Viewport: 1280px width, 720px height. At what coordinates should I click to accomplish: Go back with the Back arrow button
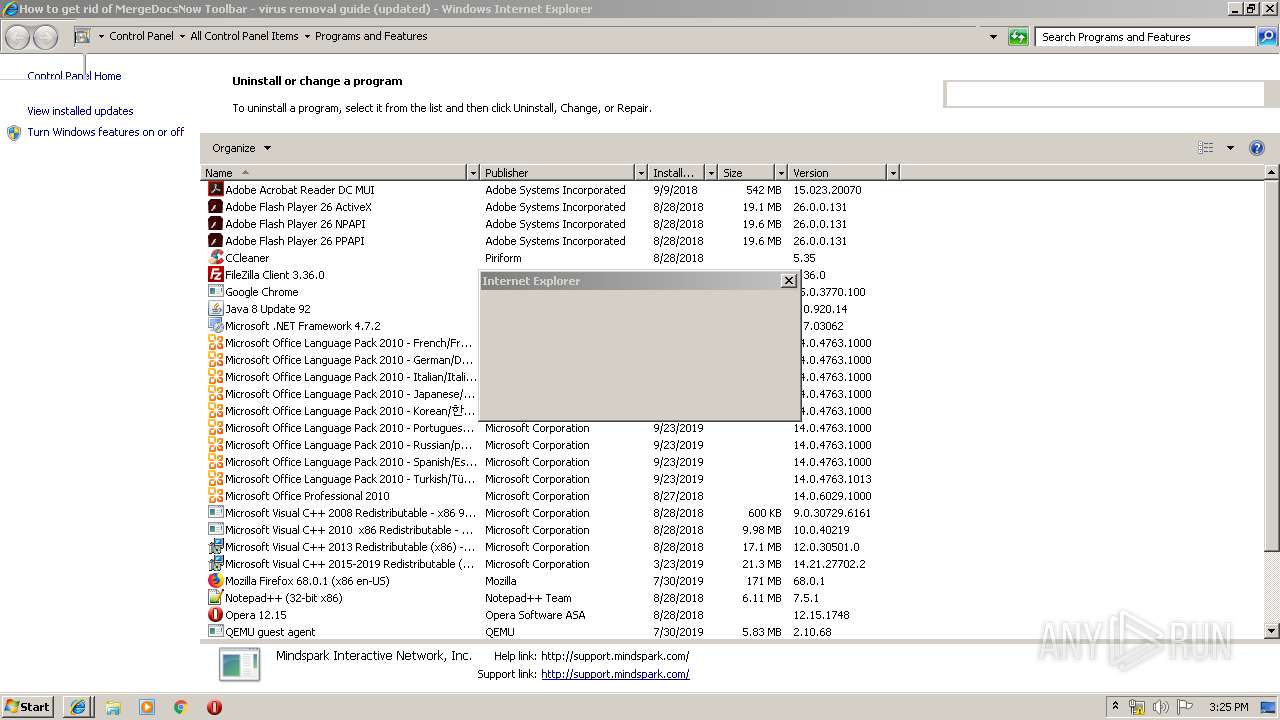coord(18,37)
